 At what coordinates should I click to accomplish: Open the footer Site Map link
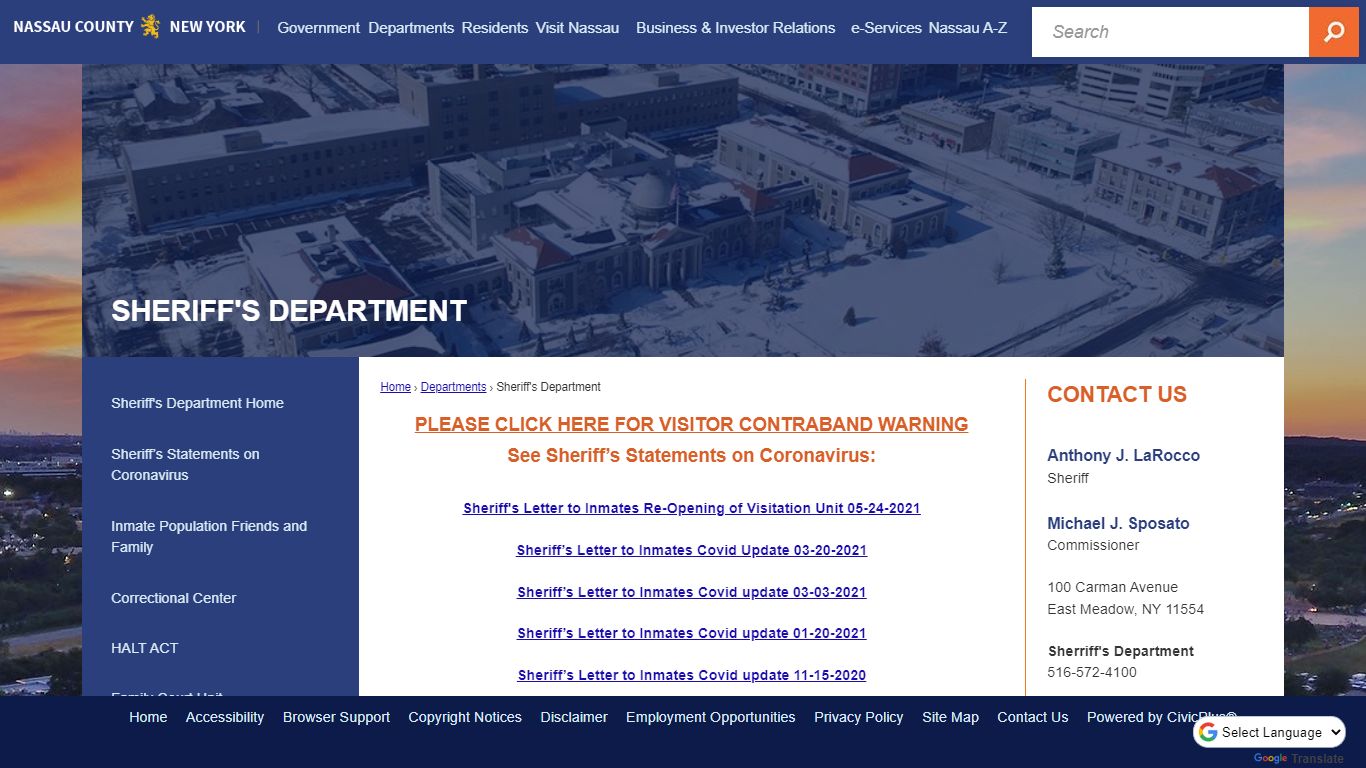950,717
